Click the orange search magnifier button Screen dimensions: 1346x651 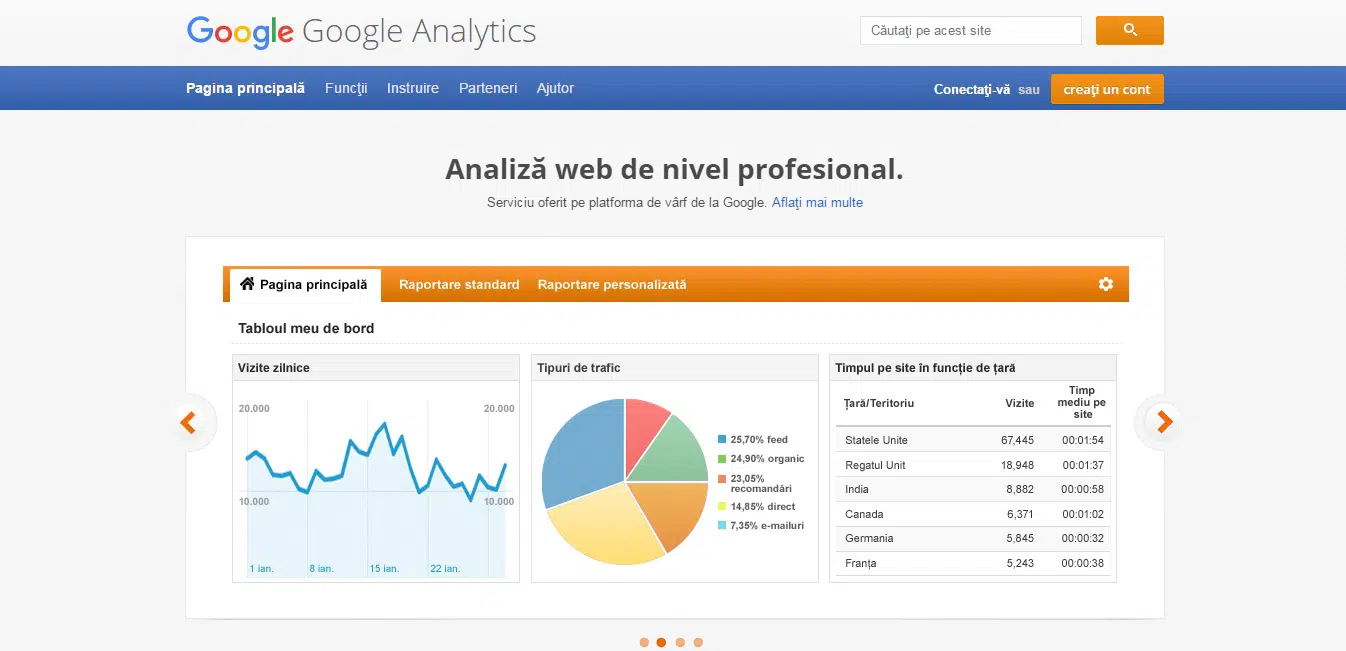1129,30
